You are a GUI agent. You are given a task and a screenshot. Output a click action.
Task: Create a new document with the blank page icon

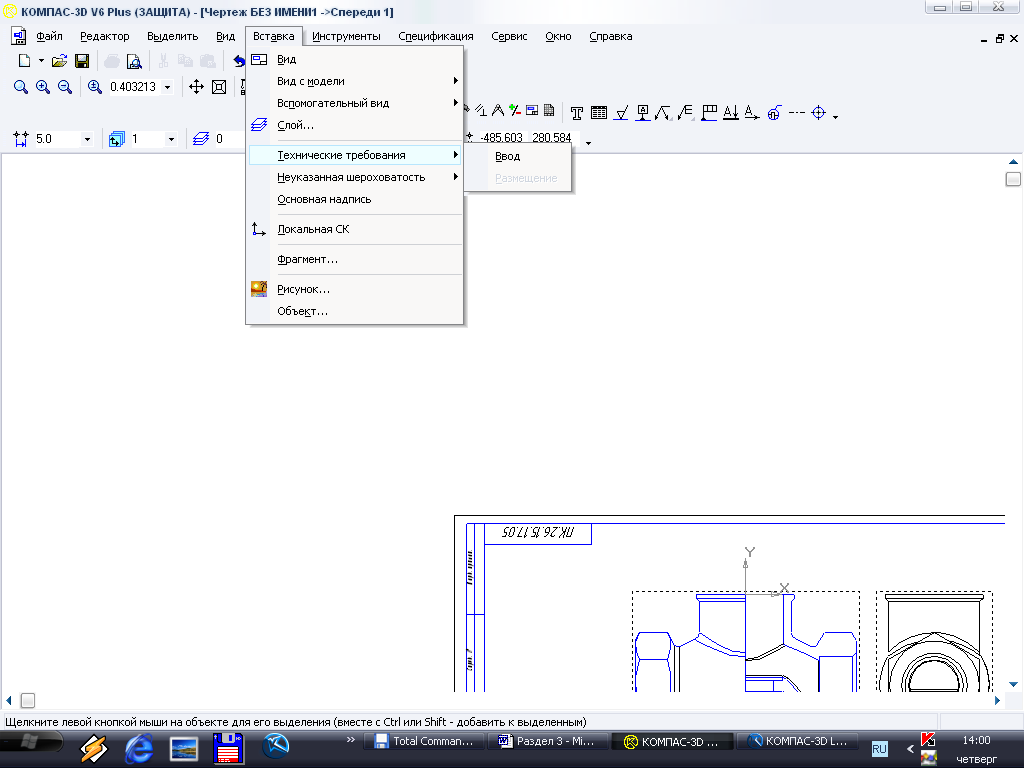[24, 61]
